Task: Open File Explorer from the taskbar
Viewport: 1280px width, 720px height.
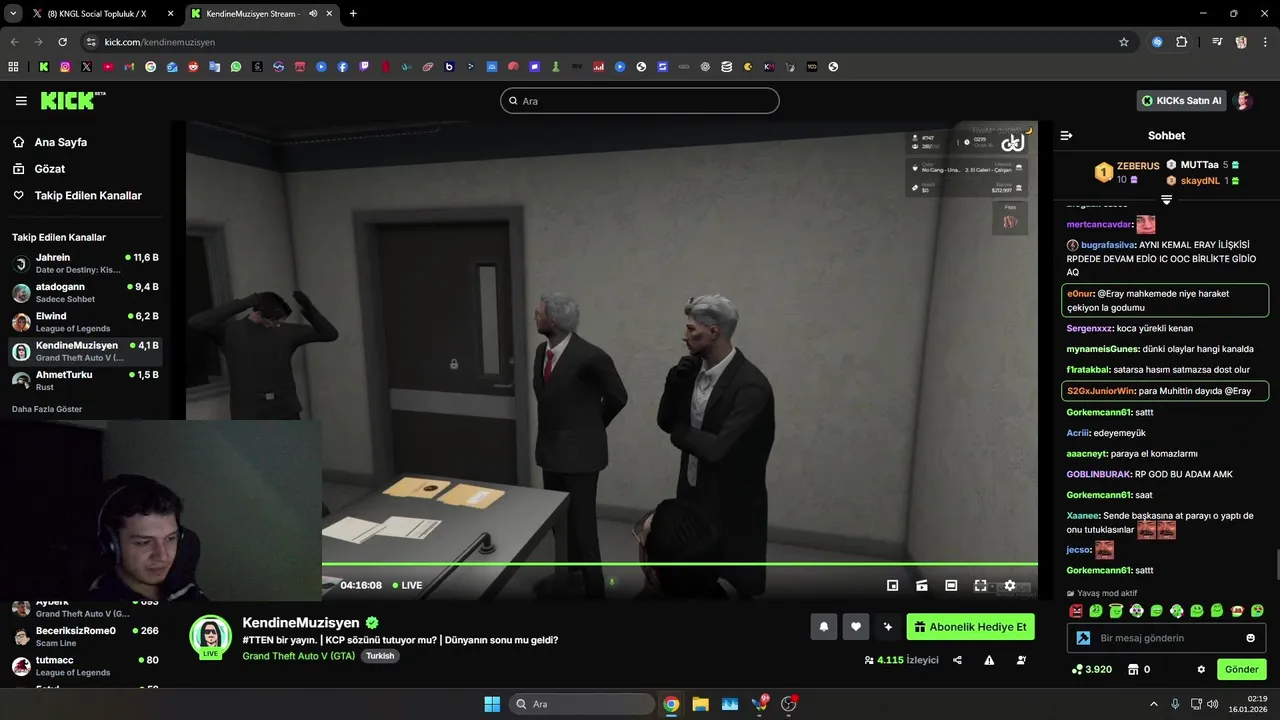Action: point(700,704)
